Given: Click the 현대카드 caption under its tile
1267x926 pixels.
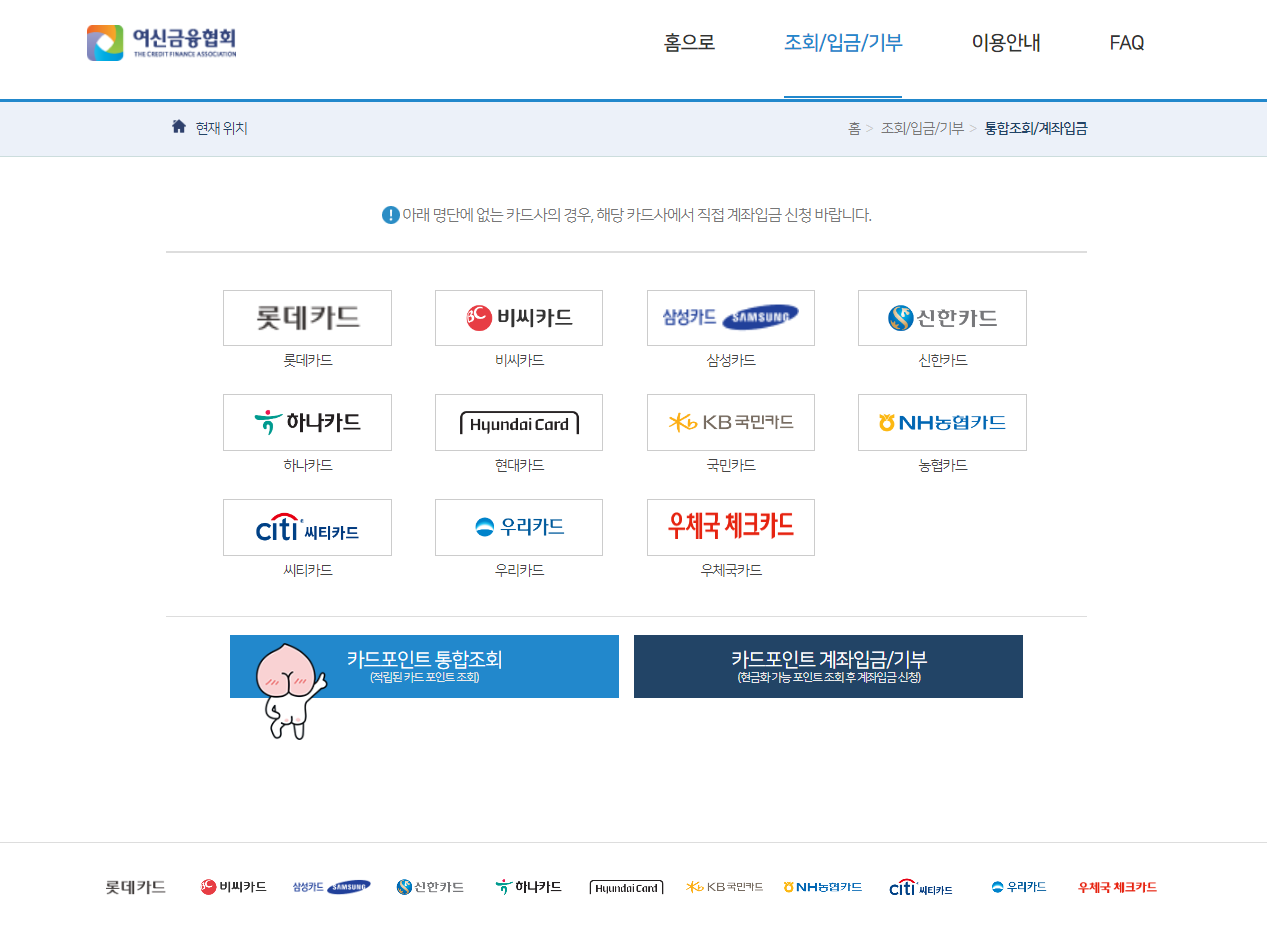Looking at the screenshot, I should click(x=520, y=465).
